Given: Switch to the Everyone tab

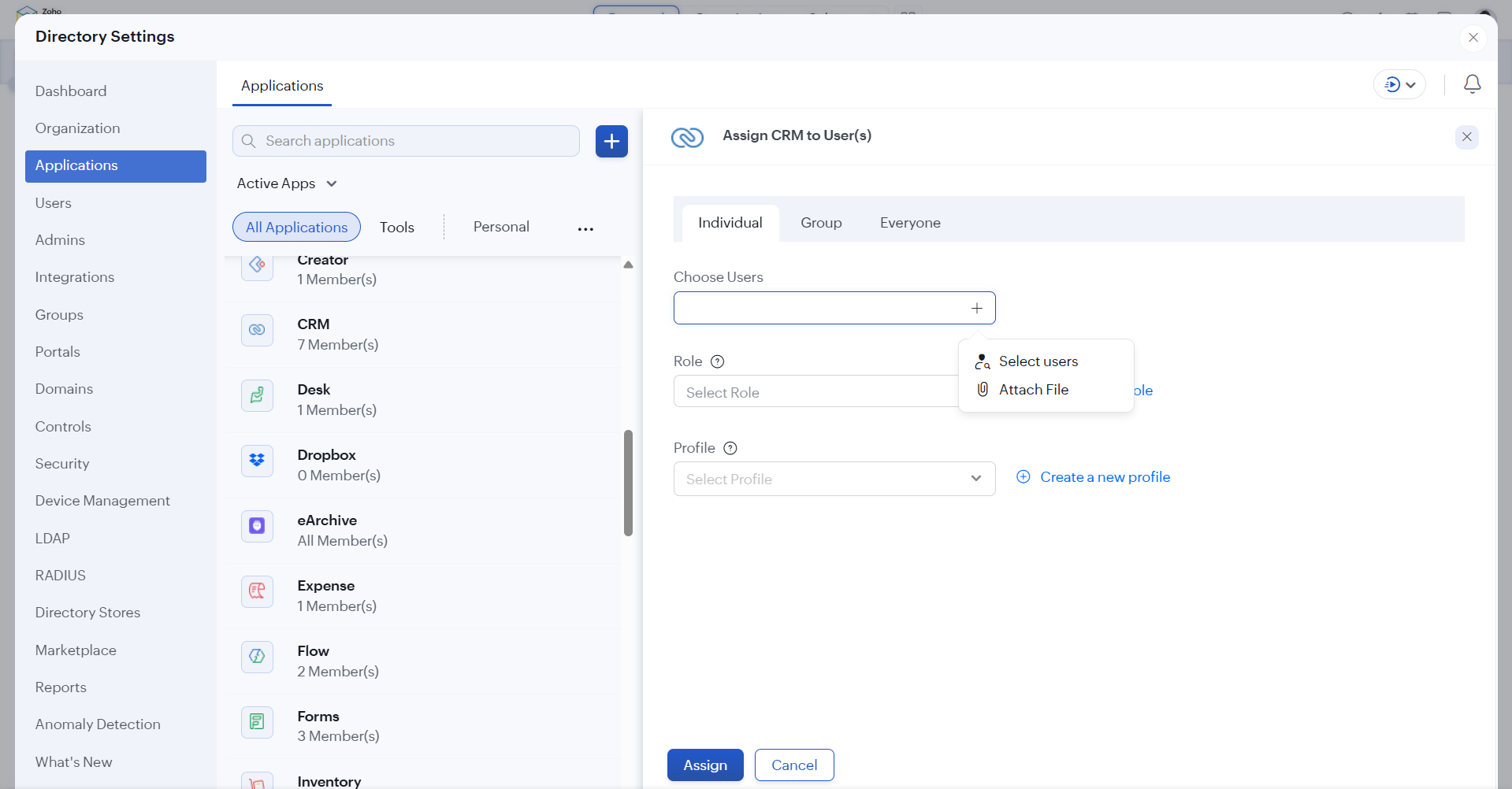Looking at the screenshot, I should coord(910,223).
